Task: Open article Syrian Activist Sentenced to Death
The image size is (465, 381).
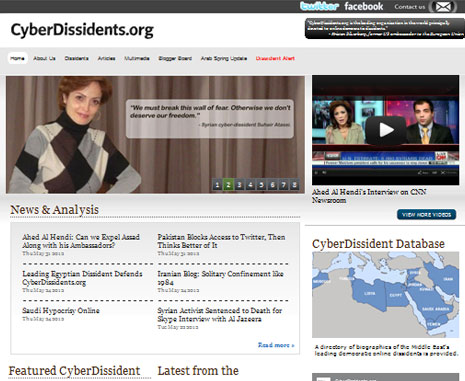Action: tap(220, 315)
